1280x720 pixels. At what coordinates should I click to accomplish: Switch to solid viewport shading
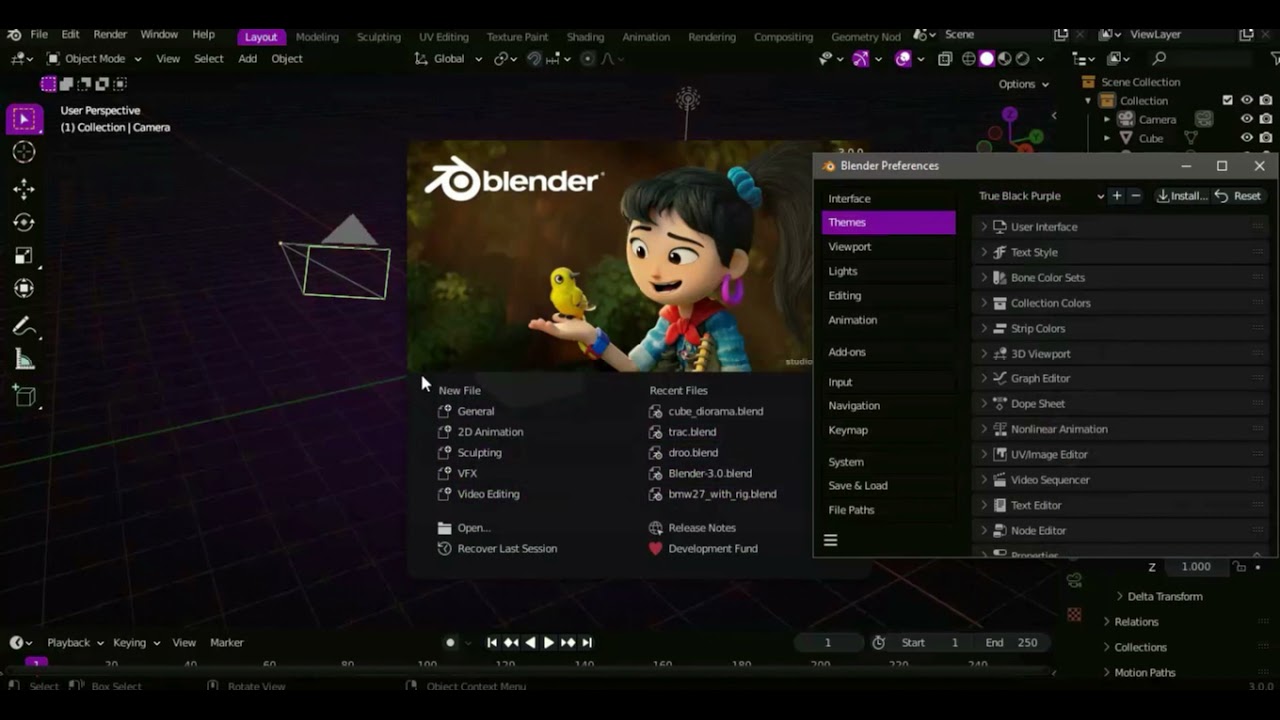click(986, 59)
